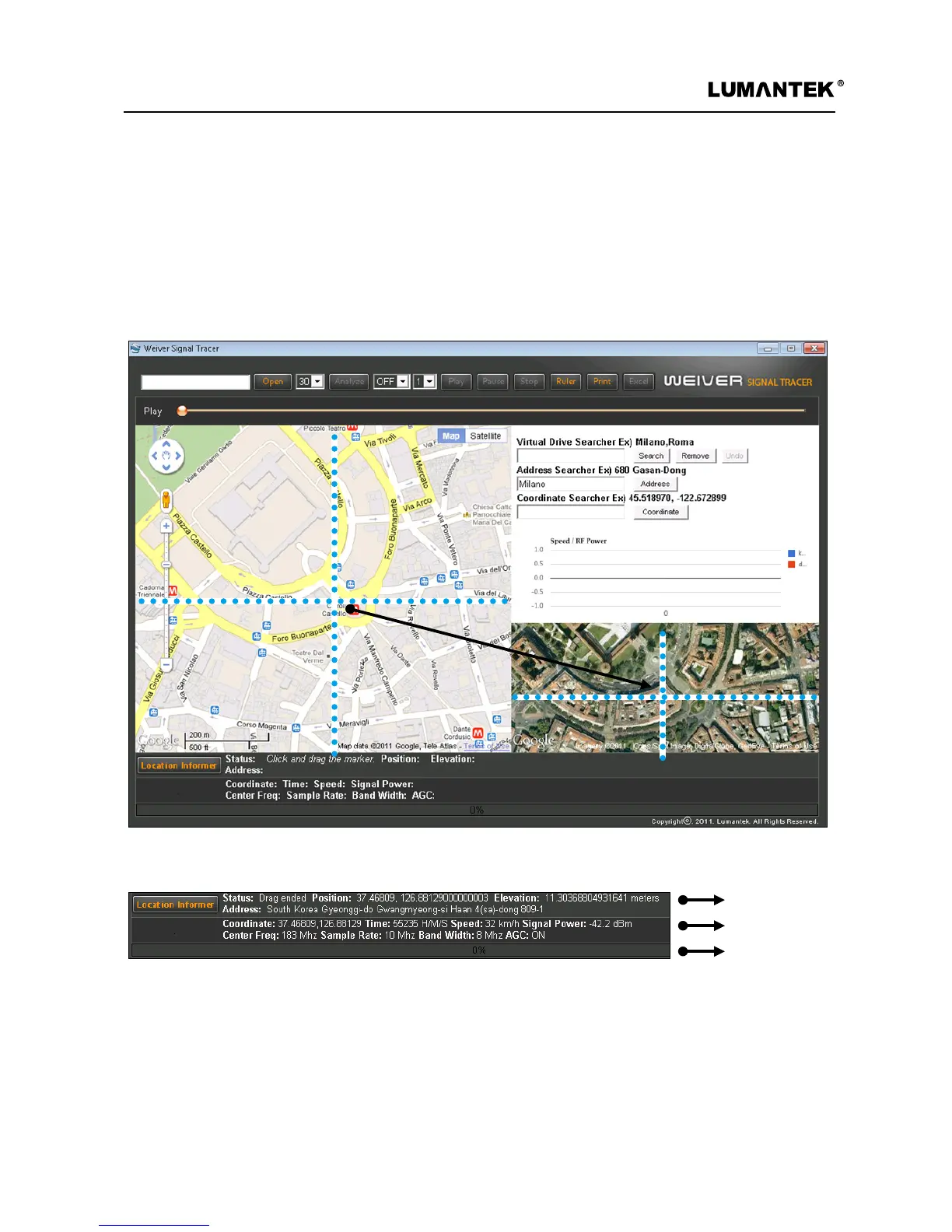Click the Analyze button

(349, 382)
